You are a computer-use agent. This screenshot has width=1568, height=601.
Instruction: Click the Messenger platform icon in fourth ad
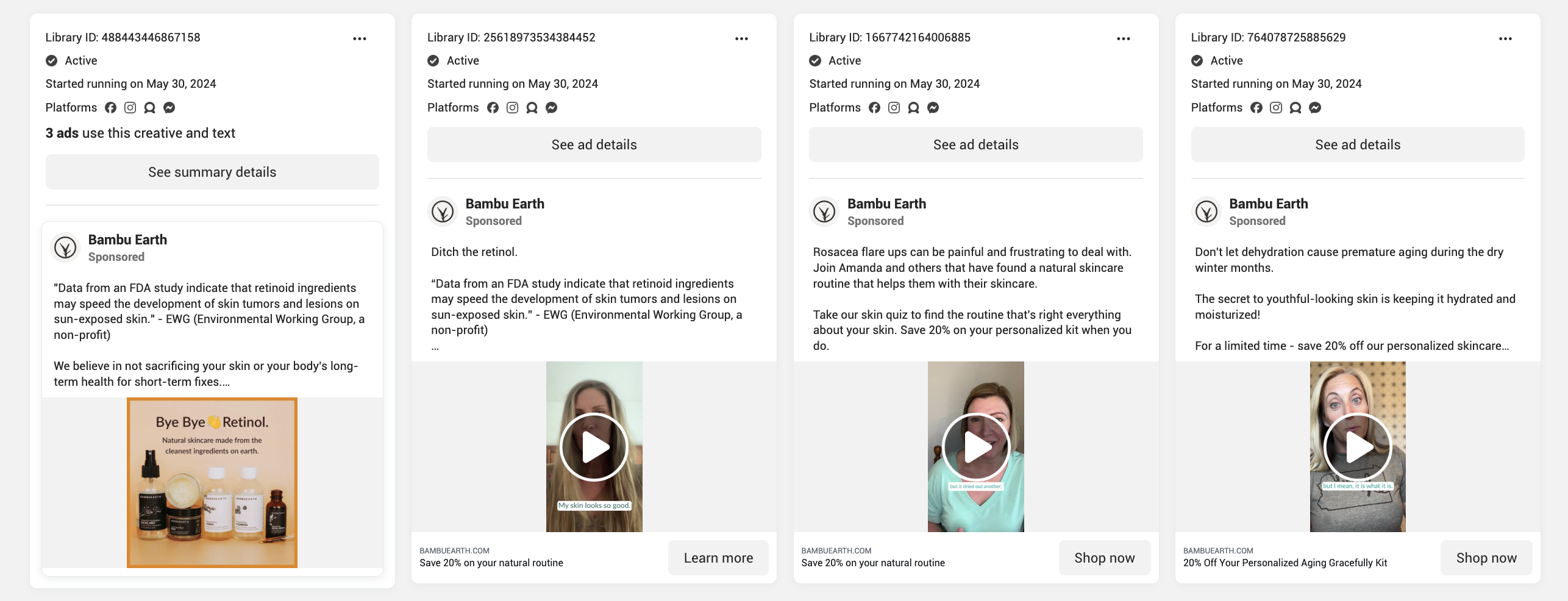pos(1315,108)
